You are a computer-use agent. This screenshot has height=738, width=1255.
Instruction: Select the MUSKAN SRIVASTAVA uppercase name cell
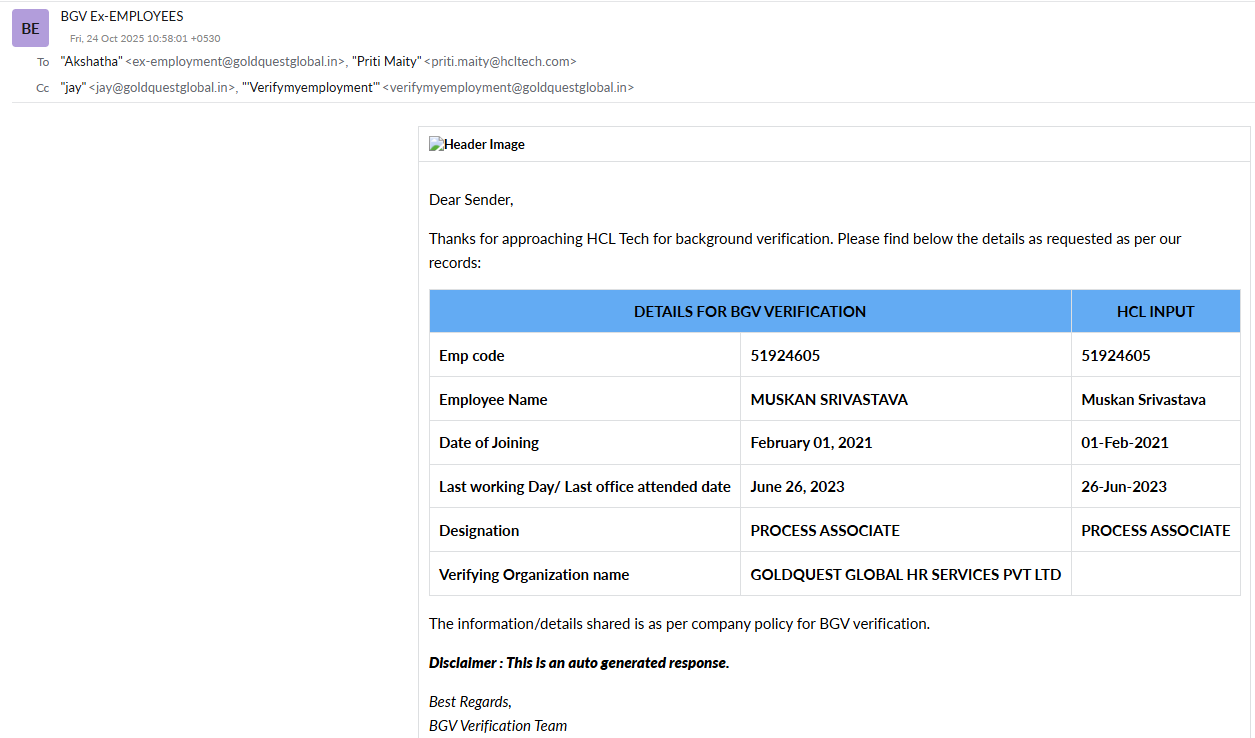829,400
